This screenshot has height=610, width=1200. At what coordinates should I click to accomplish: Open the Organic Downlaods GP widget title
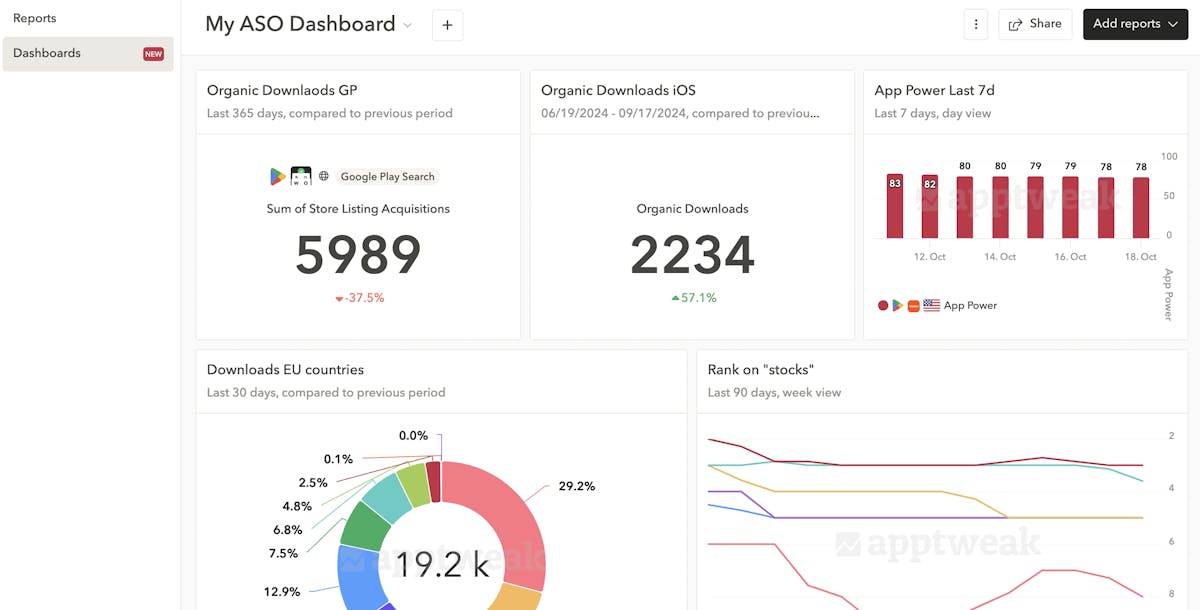(282, 90)
